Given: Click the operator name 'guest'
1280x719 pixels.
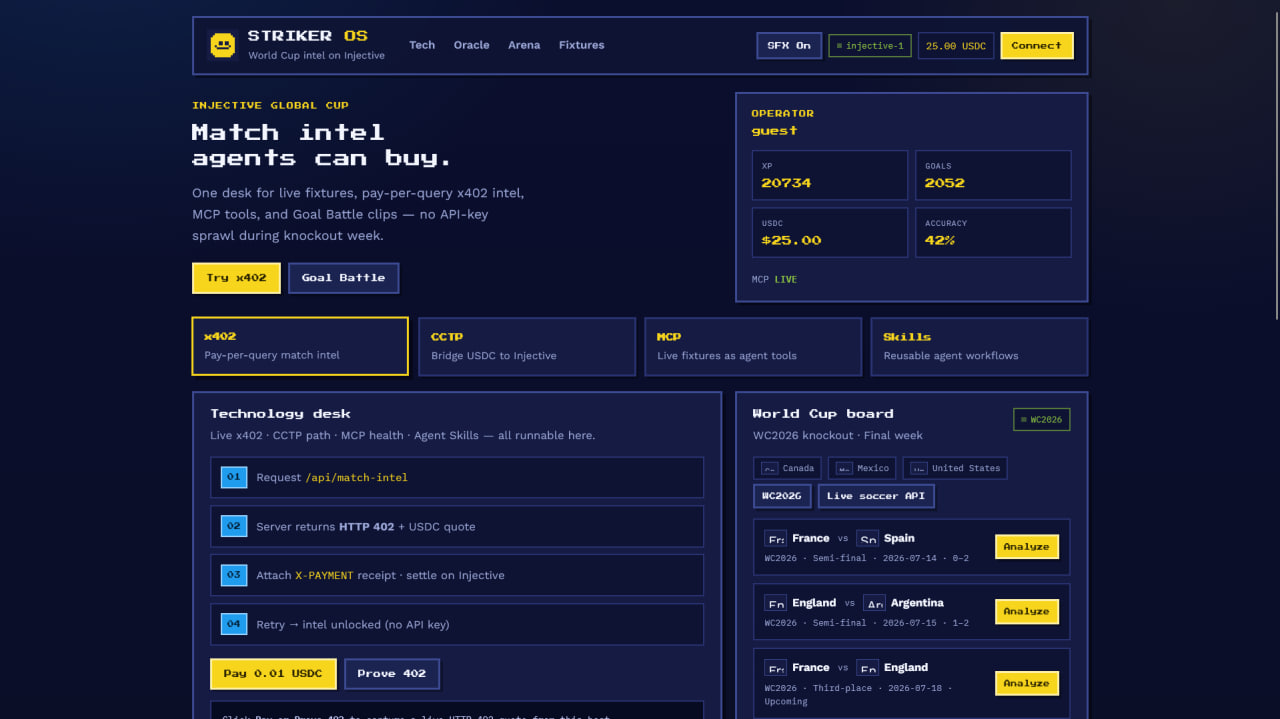Looking at the screenshot, I should [774, 130].
